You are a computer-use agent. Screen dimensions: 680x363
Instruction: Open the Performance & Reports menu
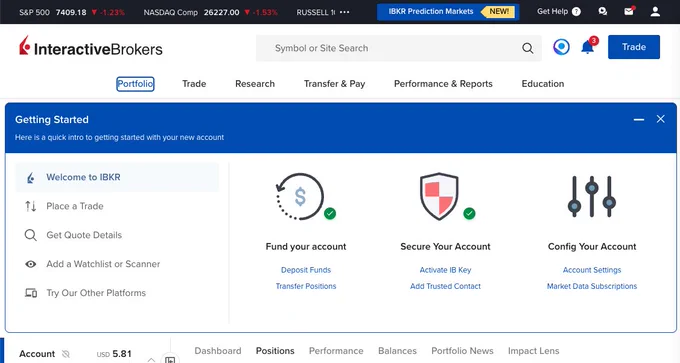pos(443,84)
